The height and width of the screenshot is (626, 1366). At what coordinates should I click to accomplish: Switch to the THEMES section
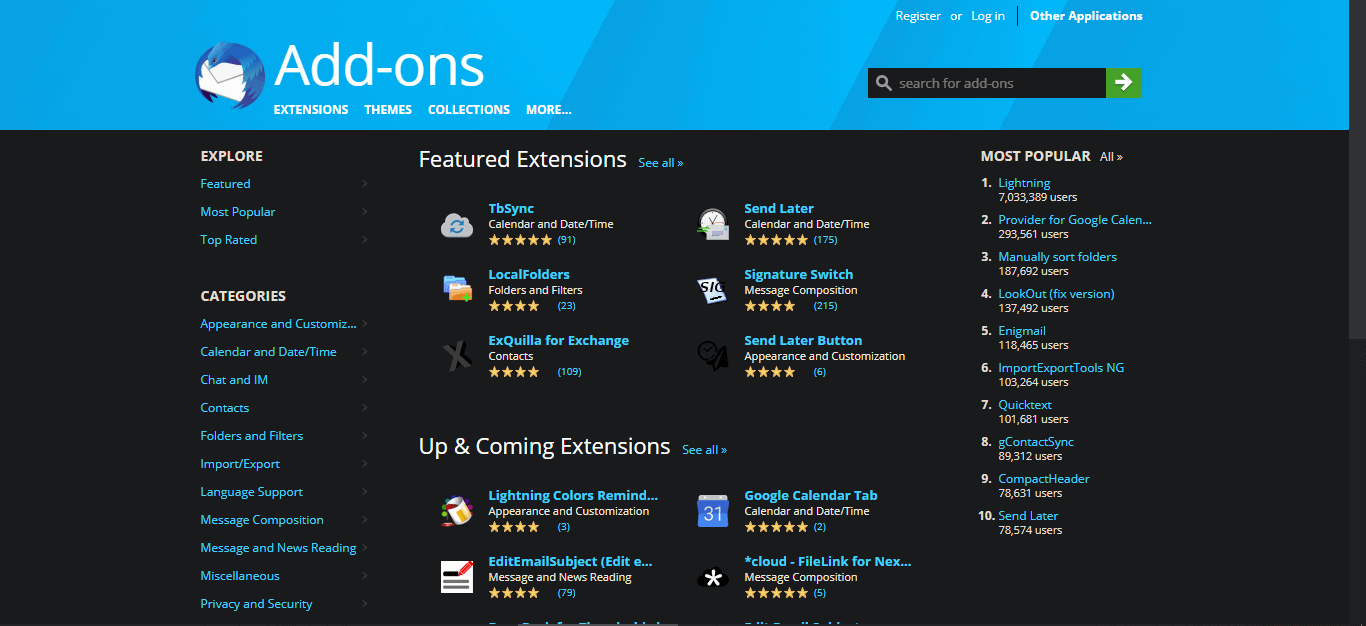pos(388,109)
